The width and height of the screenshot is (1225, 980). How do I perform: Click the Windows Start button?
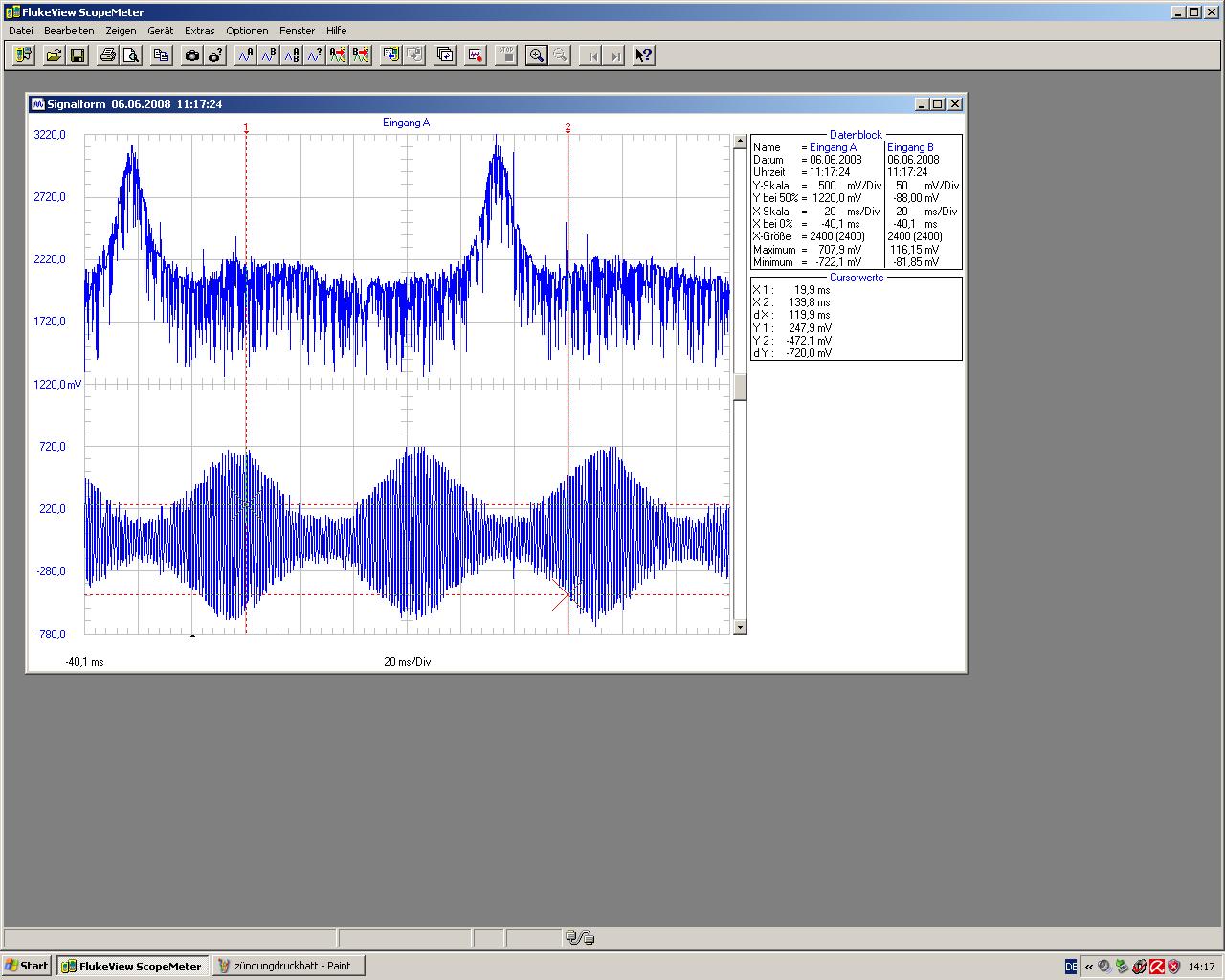pyautogui.click(x=27, y=966)
